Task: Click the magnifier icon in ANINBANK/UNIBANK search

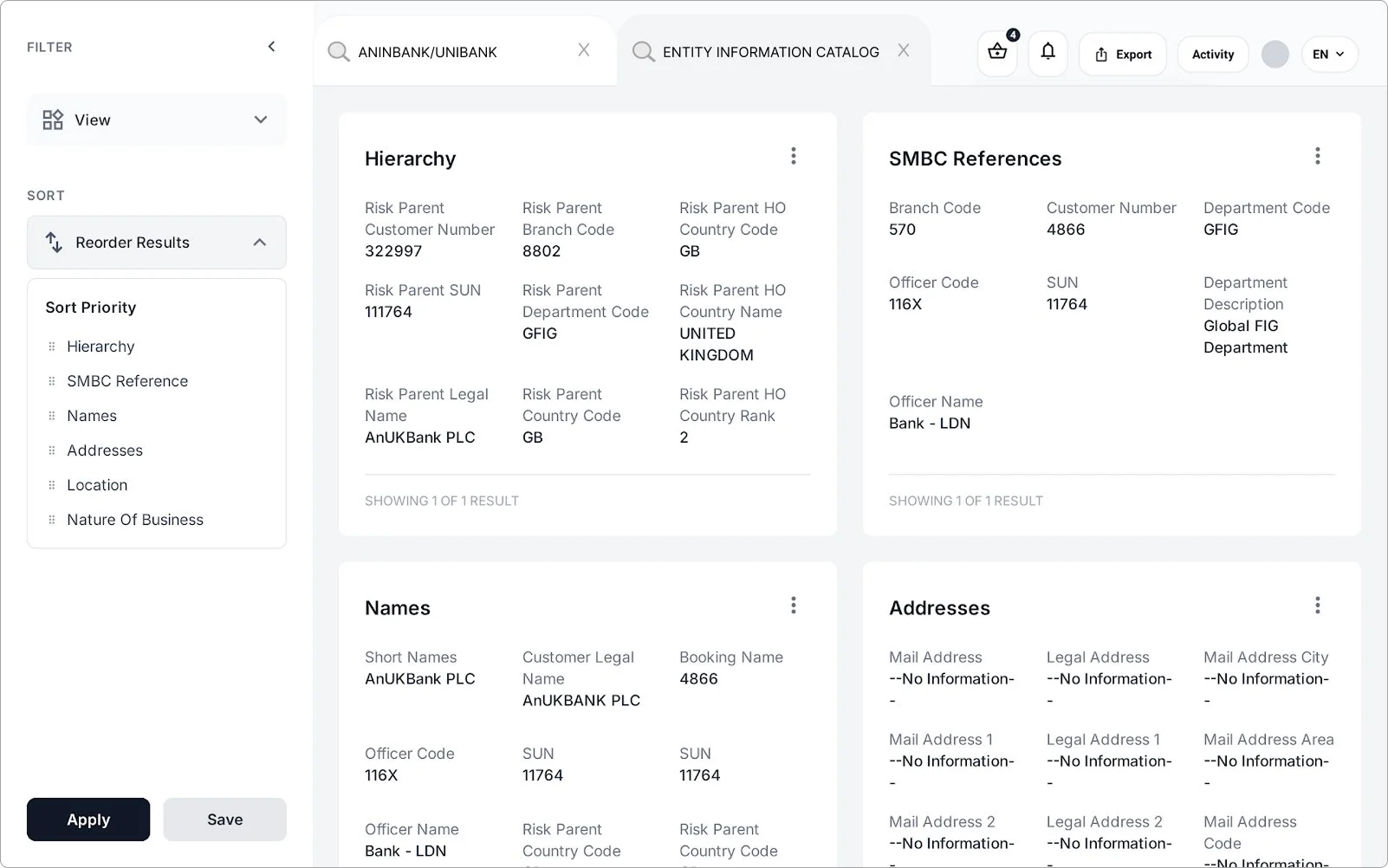Action: (338, 52)
